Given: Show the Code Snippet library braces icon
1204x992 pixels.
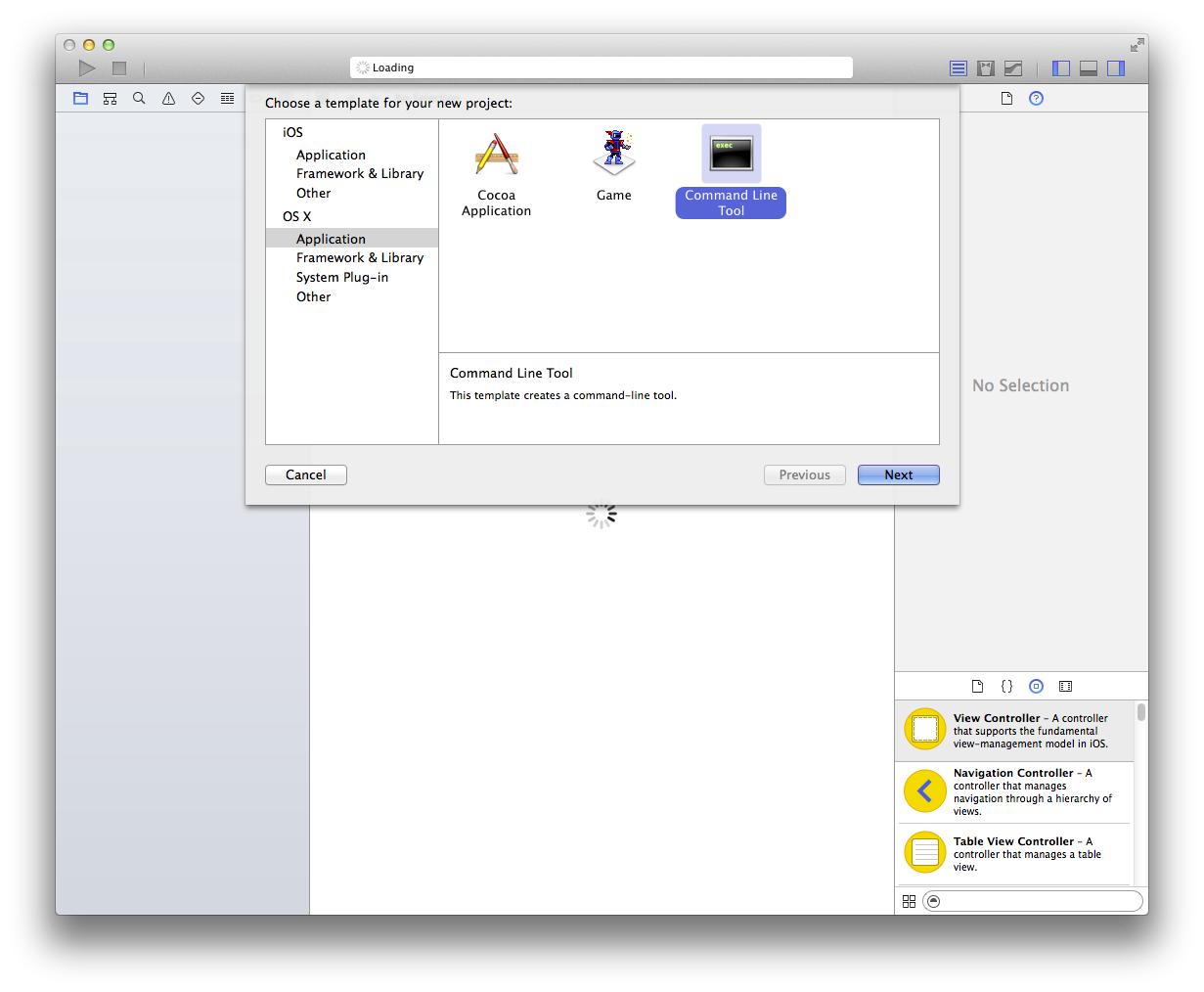Looking at the screenshot, I should coord(1006,686).
